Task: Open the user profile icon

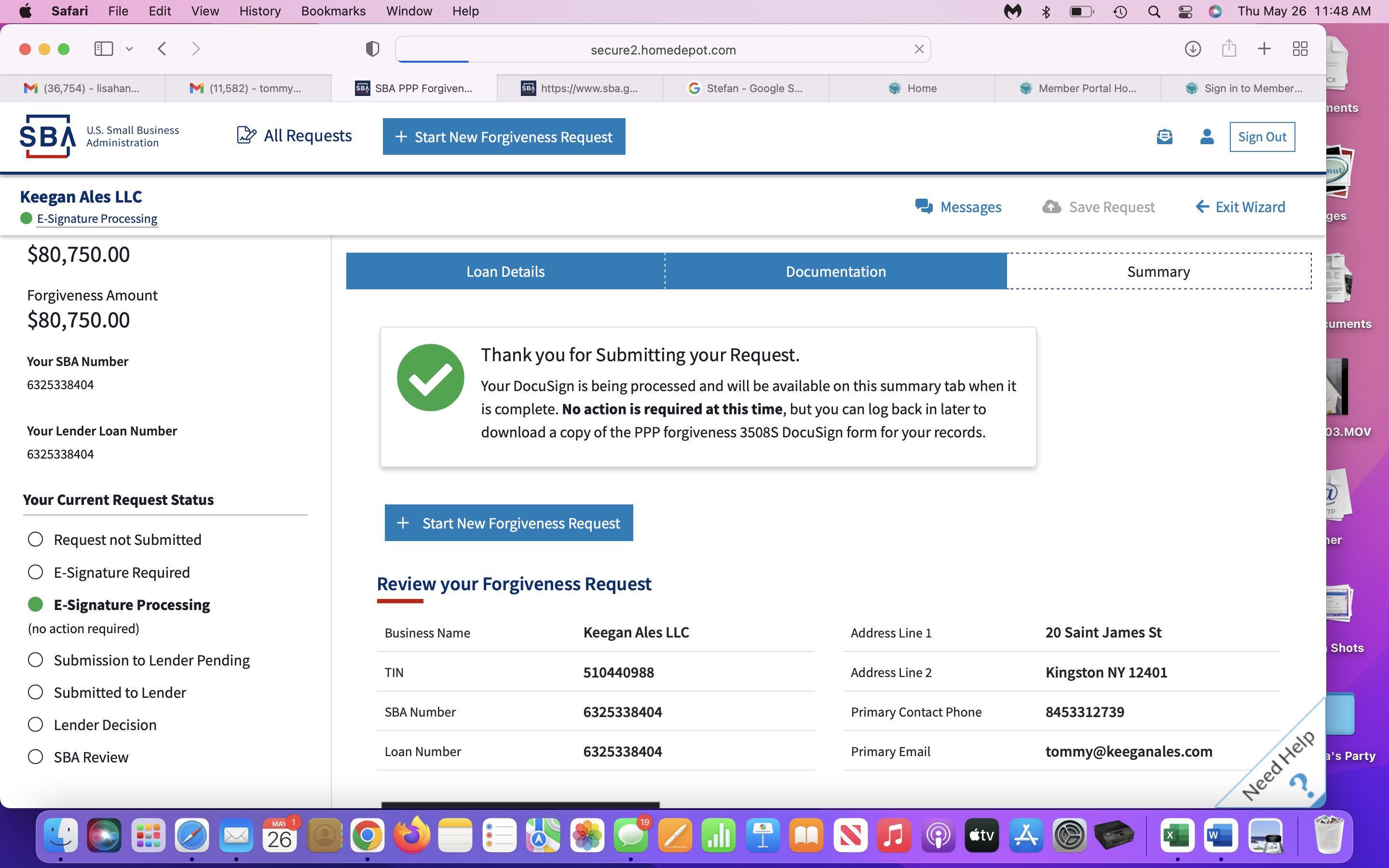Action: coord(1207,136)
